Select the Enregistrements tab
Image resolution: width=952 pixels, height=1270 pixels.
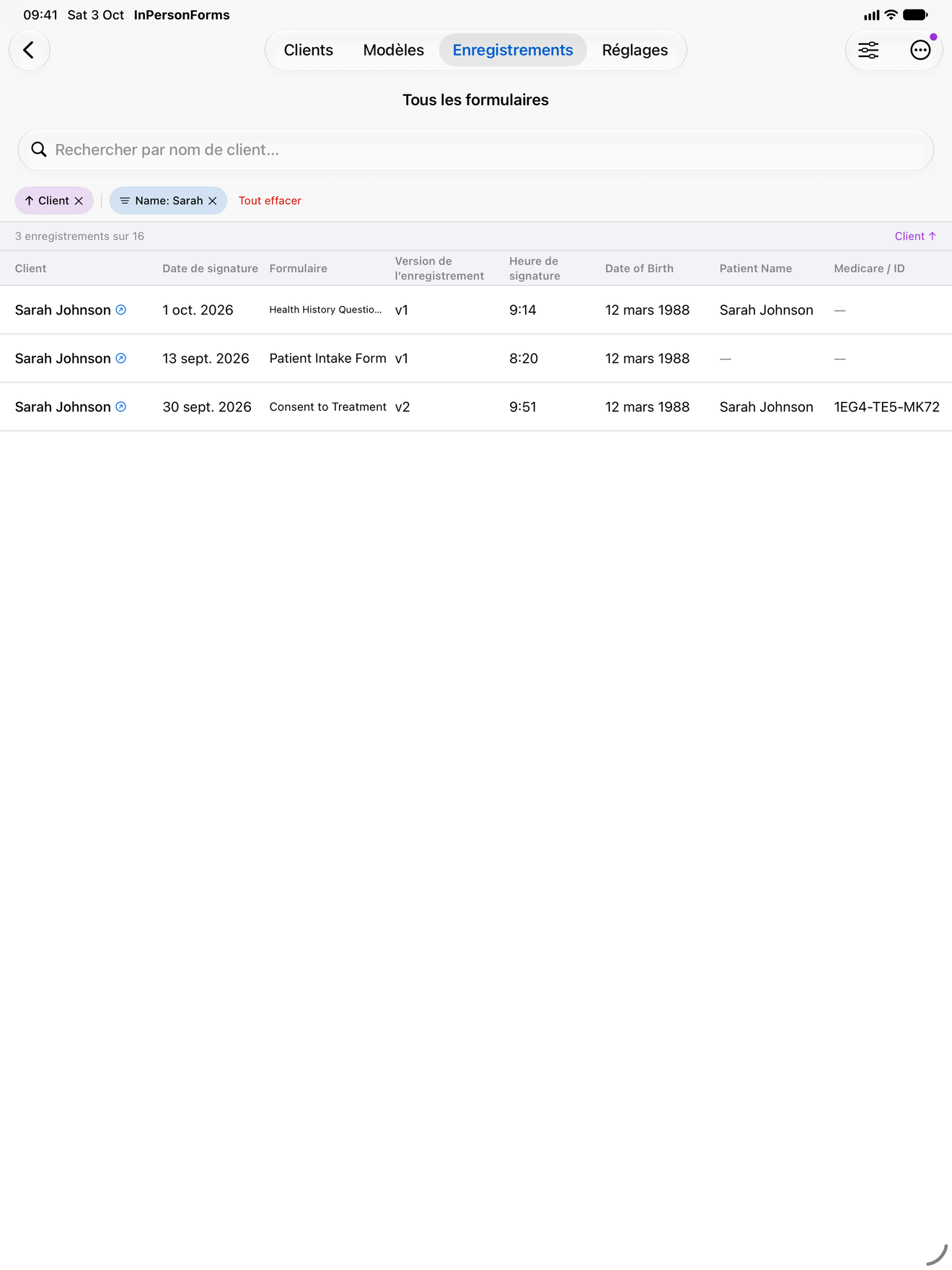pyautogui.click(x=513, y=50)
